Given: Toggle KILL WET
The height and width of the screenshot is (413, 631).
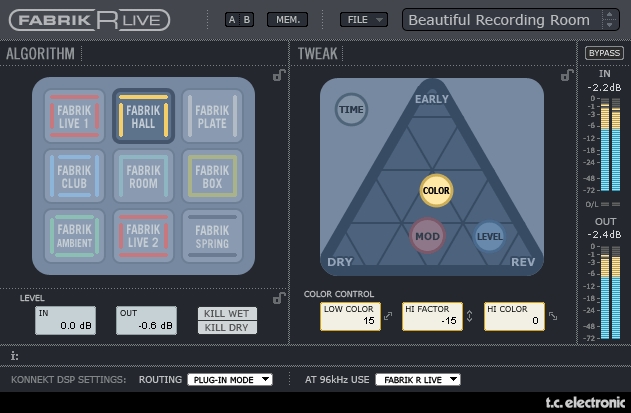Looking at the screenshot, I should point(227,314).
